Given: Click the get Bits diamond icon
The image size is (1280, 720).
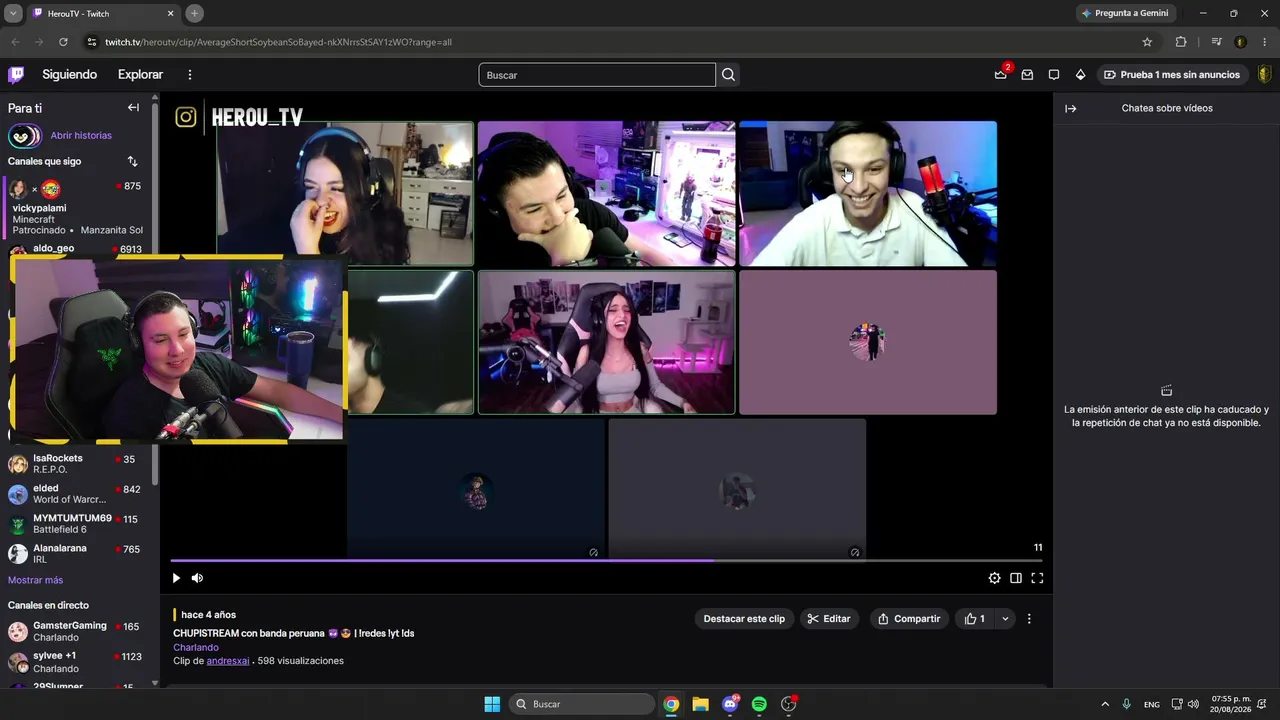Looking at the screenshot, I should pyautogui.click(x=1080, y=75).
